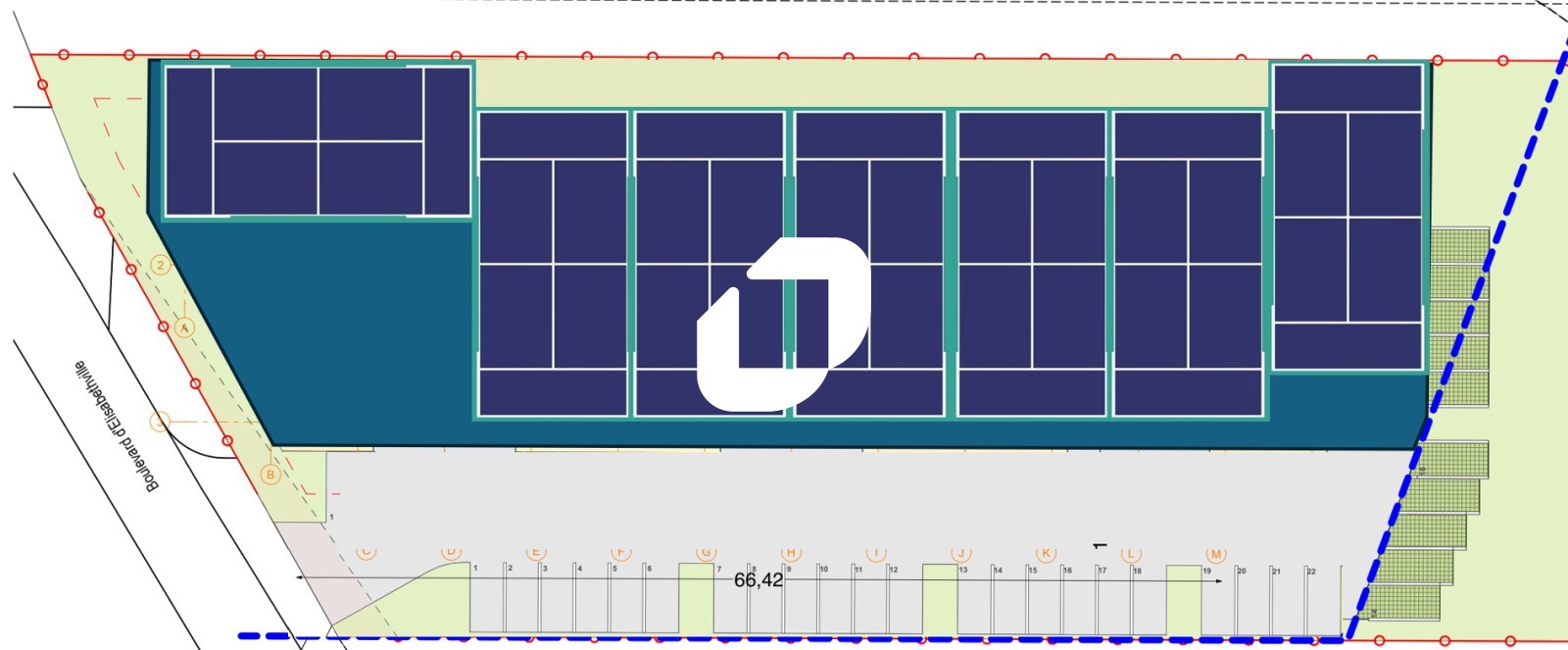This screenshot has width=1568, height=650.
Task: Select parking space number 1 label
Action: [x=475, y=569]
